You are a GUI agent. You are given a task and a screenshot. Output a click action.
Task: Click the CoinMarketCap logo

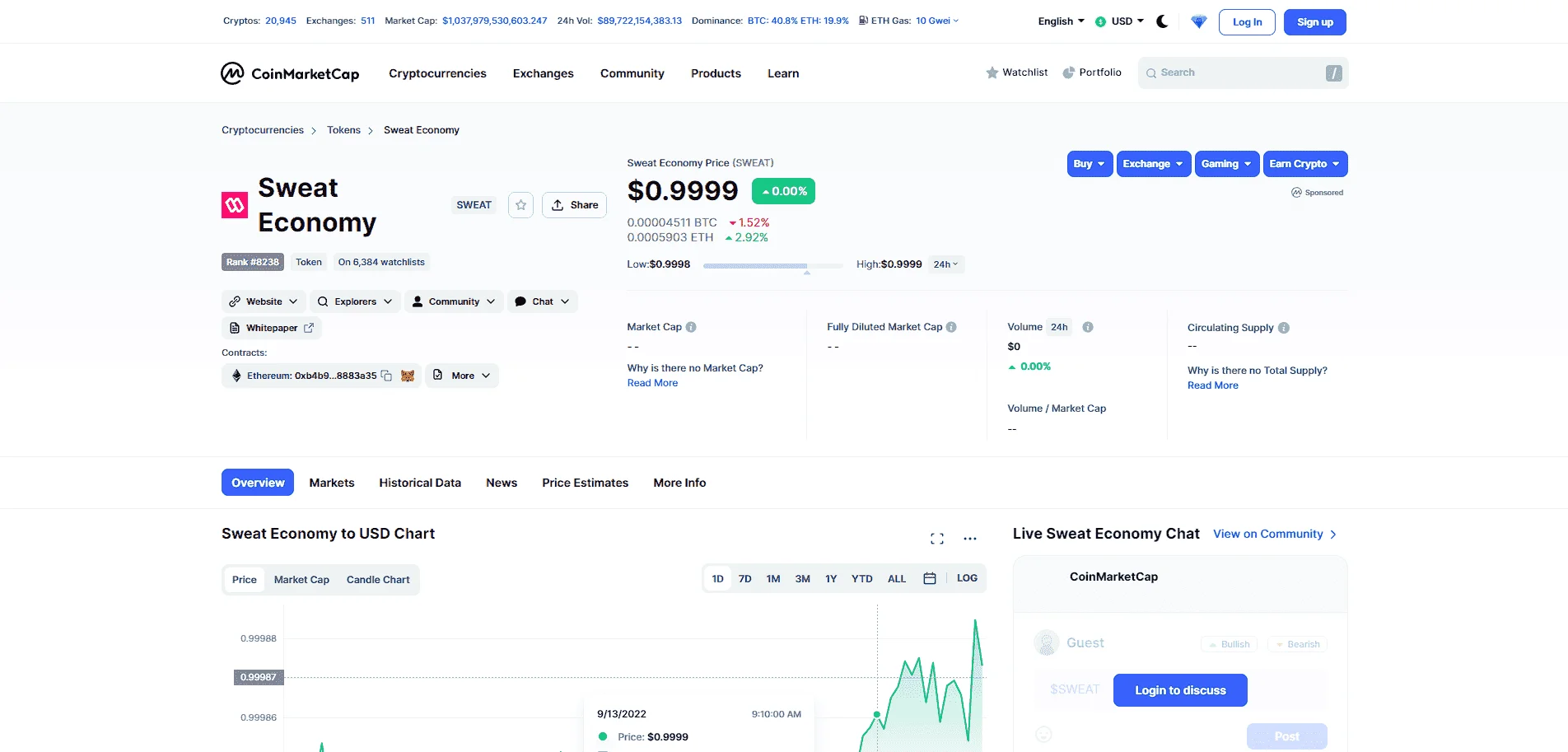(290, 73)
